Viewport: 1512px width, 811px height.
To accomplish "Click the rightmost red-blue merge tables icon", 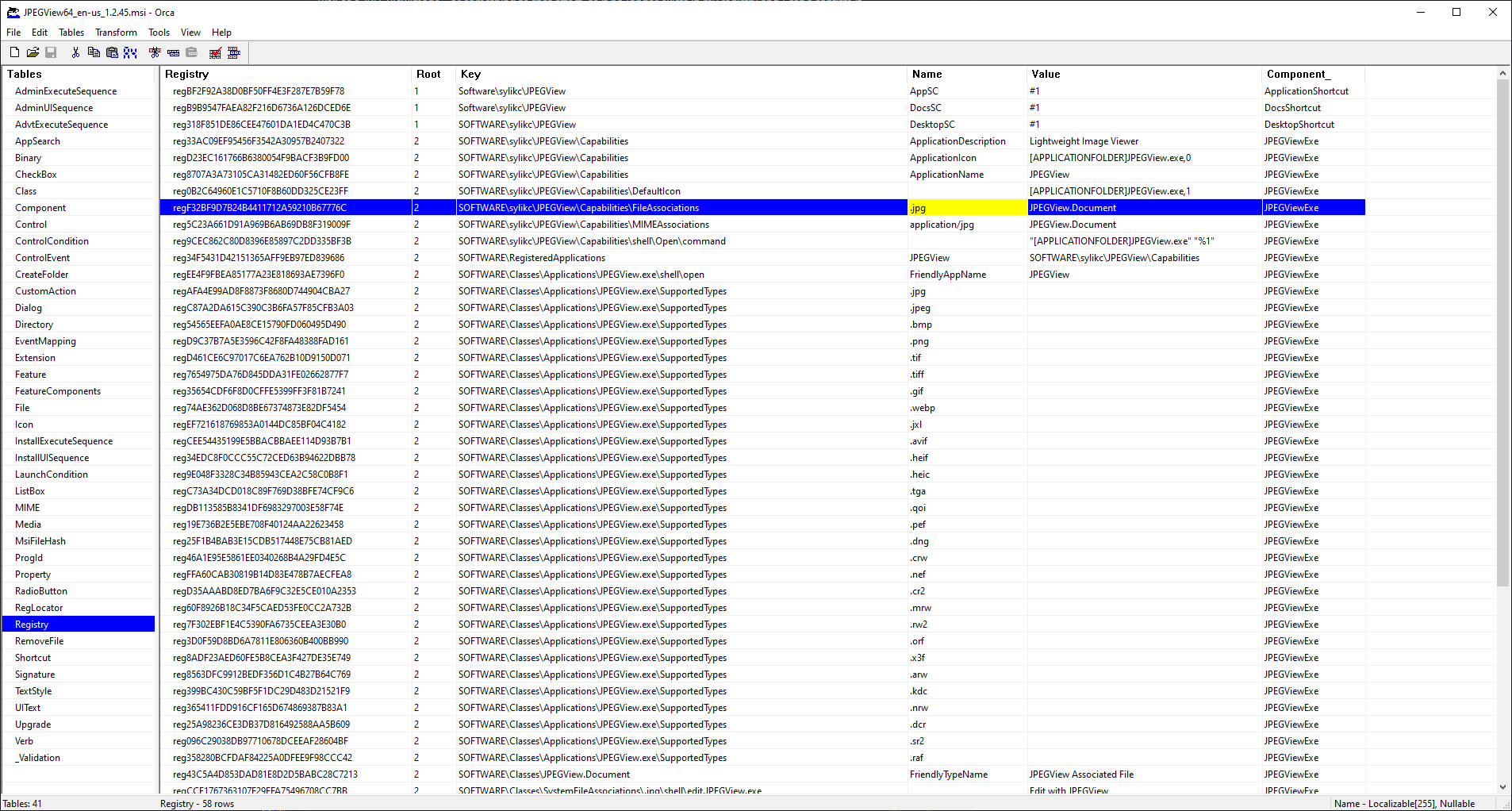I will click(233, 52).
